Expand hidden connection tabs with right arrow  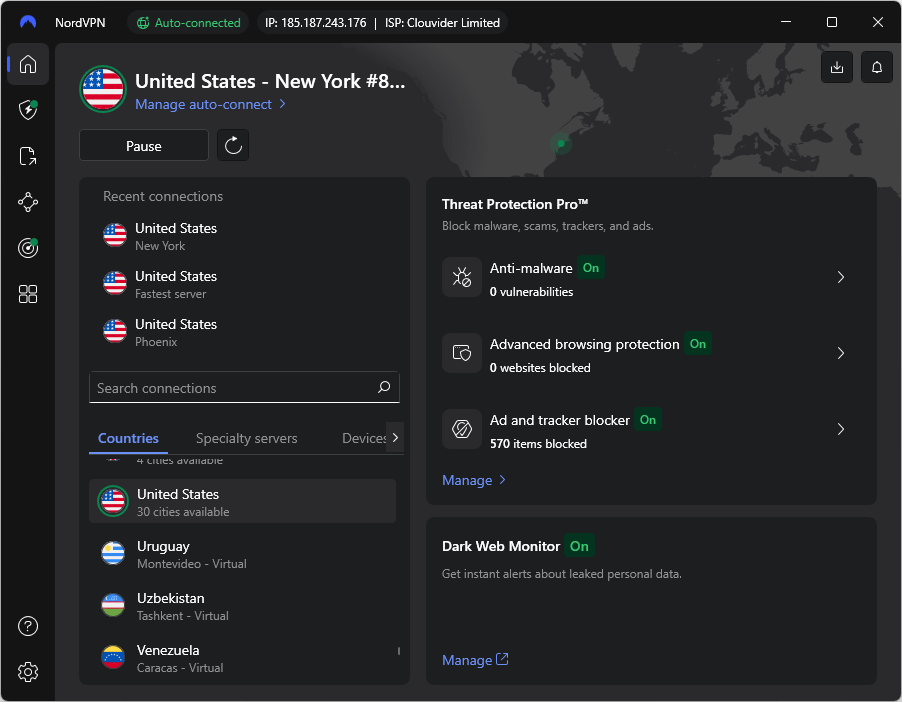coord(395,437)
